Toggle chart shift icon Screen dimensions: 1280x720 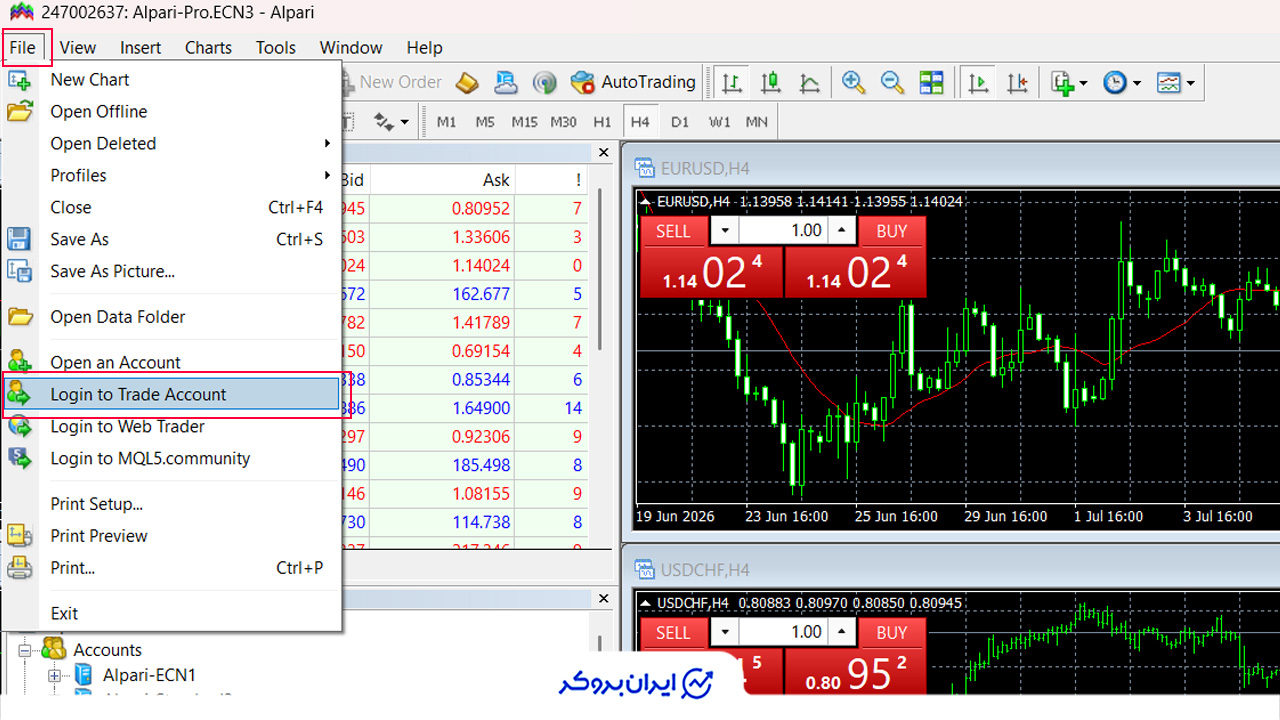[x=1017, y=82]
